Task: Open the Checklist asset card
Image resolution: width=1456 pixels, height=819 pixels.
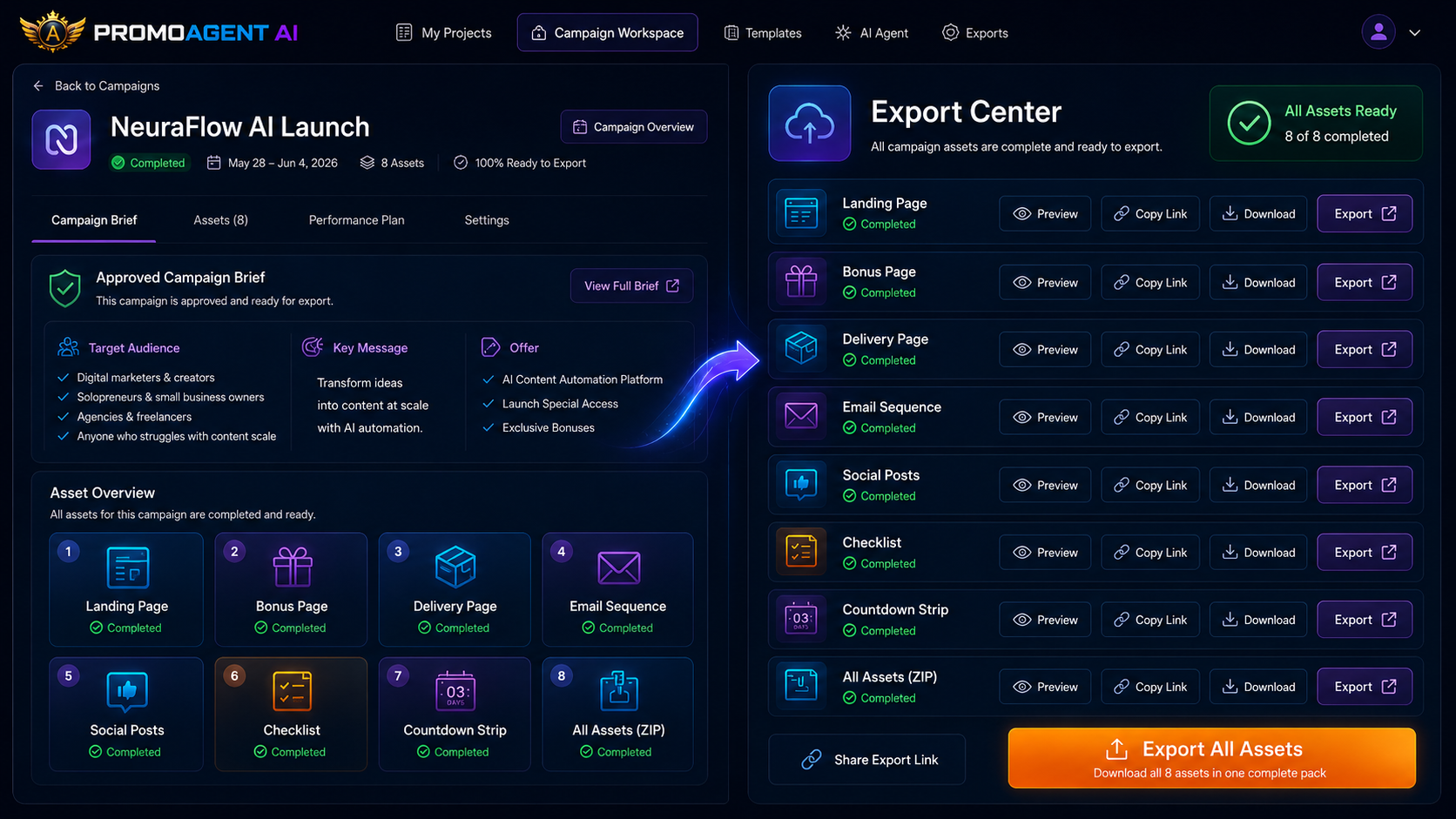Action: [291, 714]
